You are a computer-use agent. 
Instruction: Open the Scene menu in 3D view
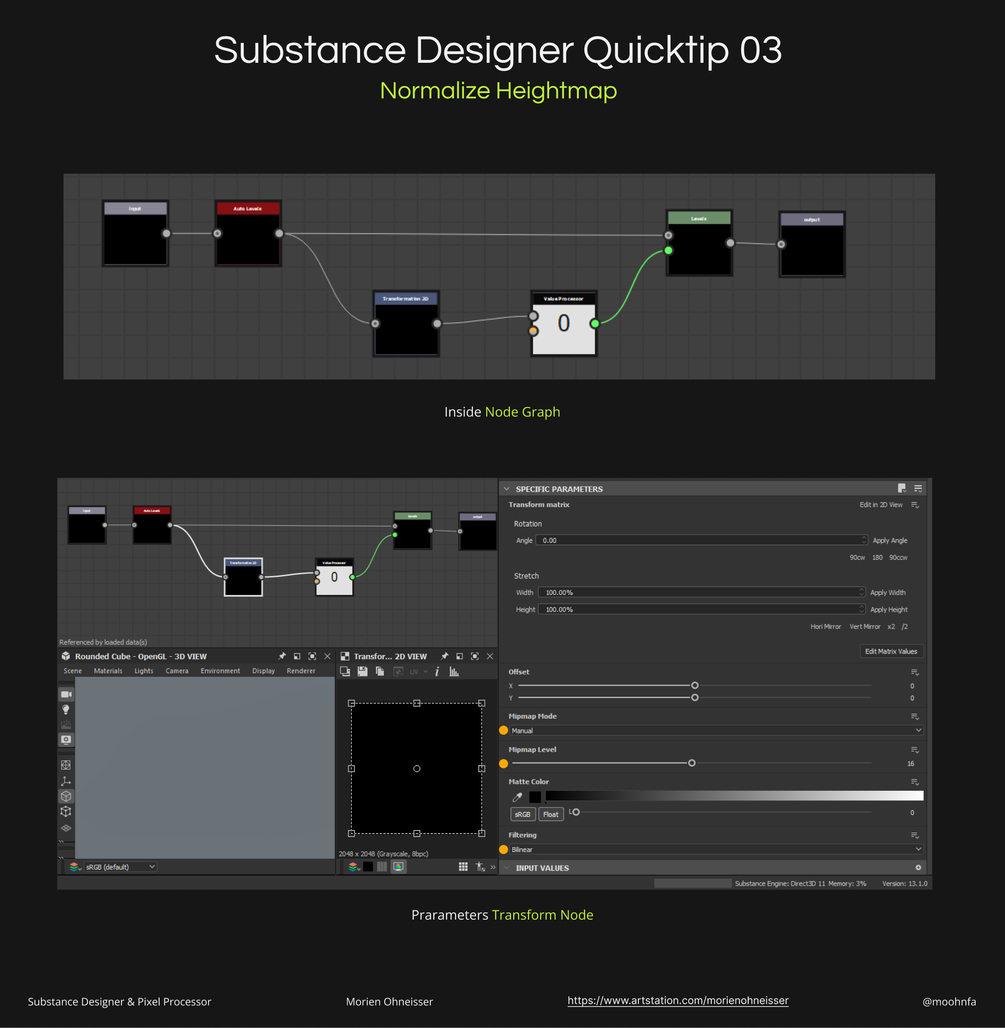click(x=73, y=671)
